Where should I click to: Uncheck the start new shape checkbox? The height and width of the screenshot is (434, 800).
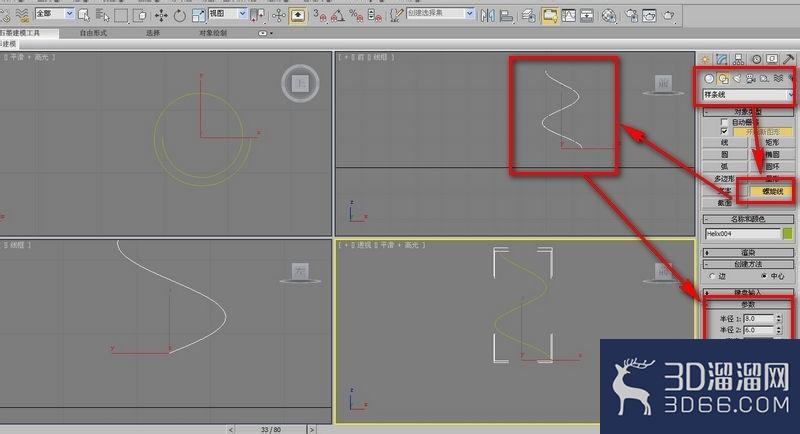(724, 132)
